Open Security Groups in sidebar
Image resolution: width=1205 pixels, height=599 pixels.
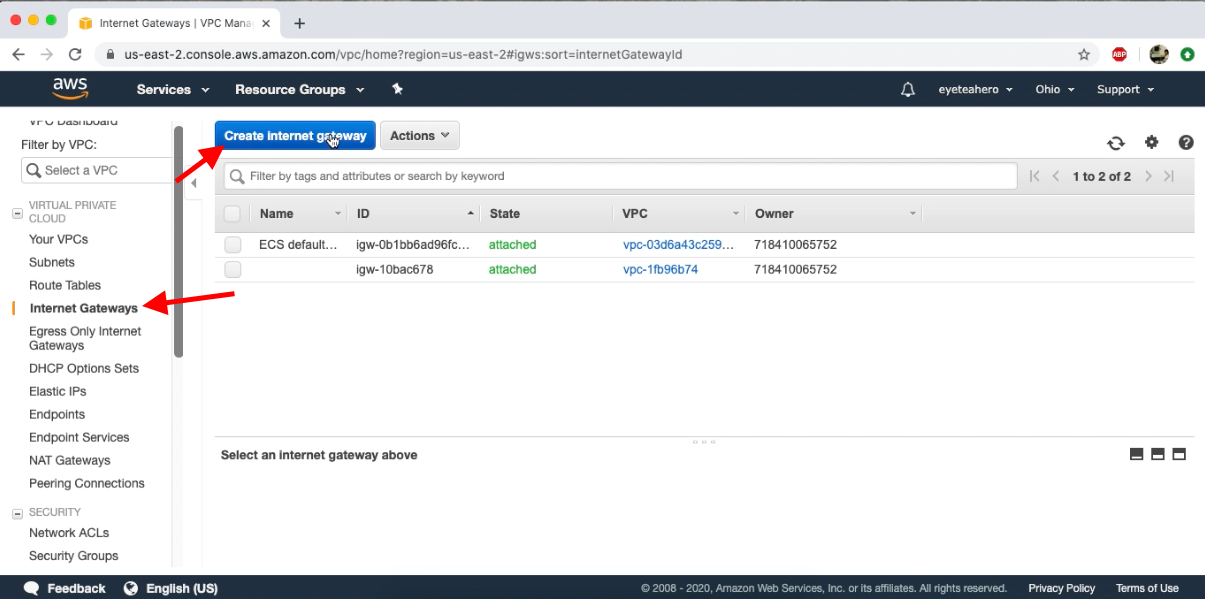coord(73,556)
